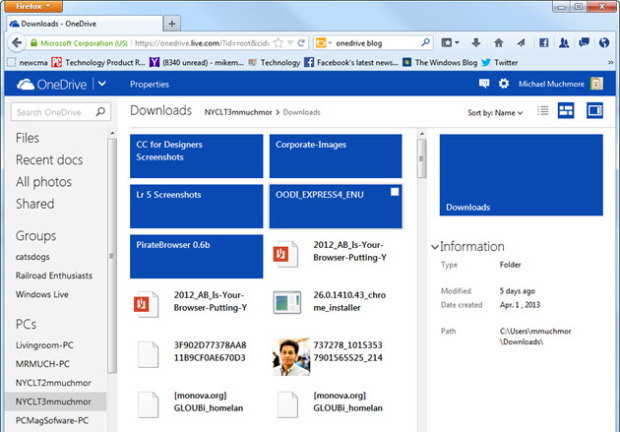Image resolution: width=620 pixels, height=432 pixels.
Task: Open the catsdogs group
Action: coord(32,257)
